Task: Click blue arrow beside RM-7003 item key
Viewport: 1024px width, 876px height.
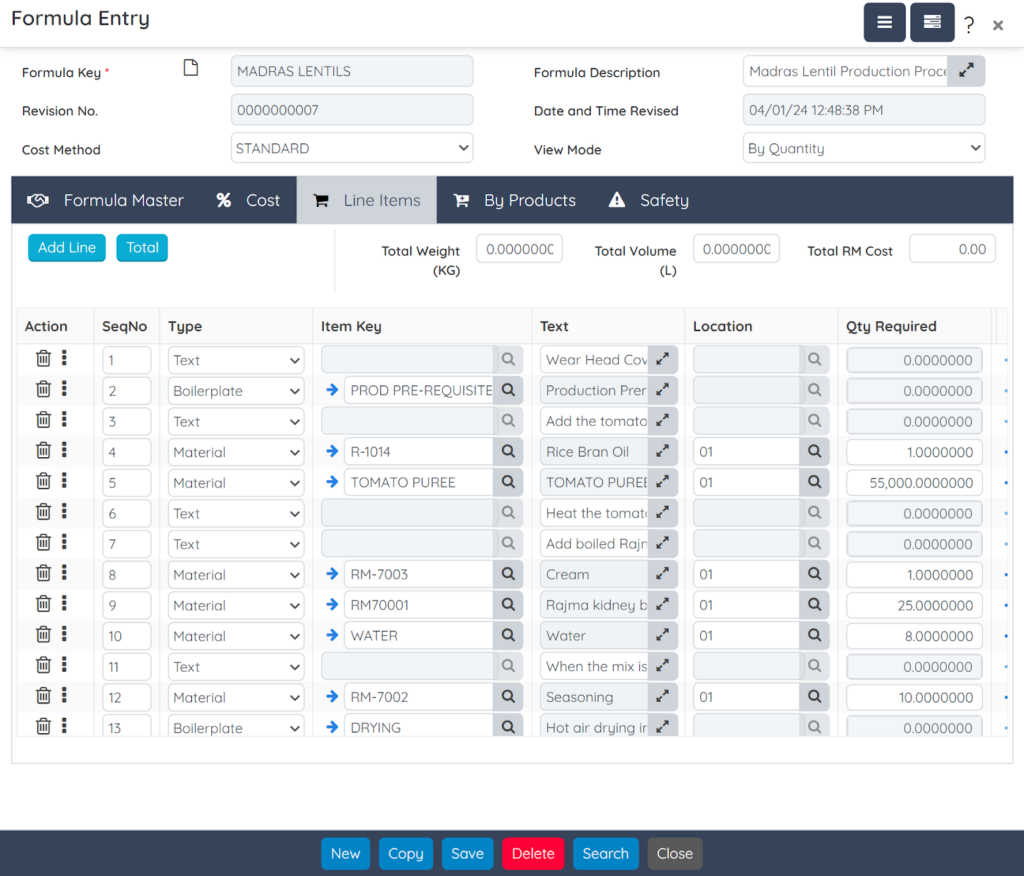Action: coord(332,575)
